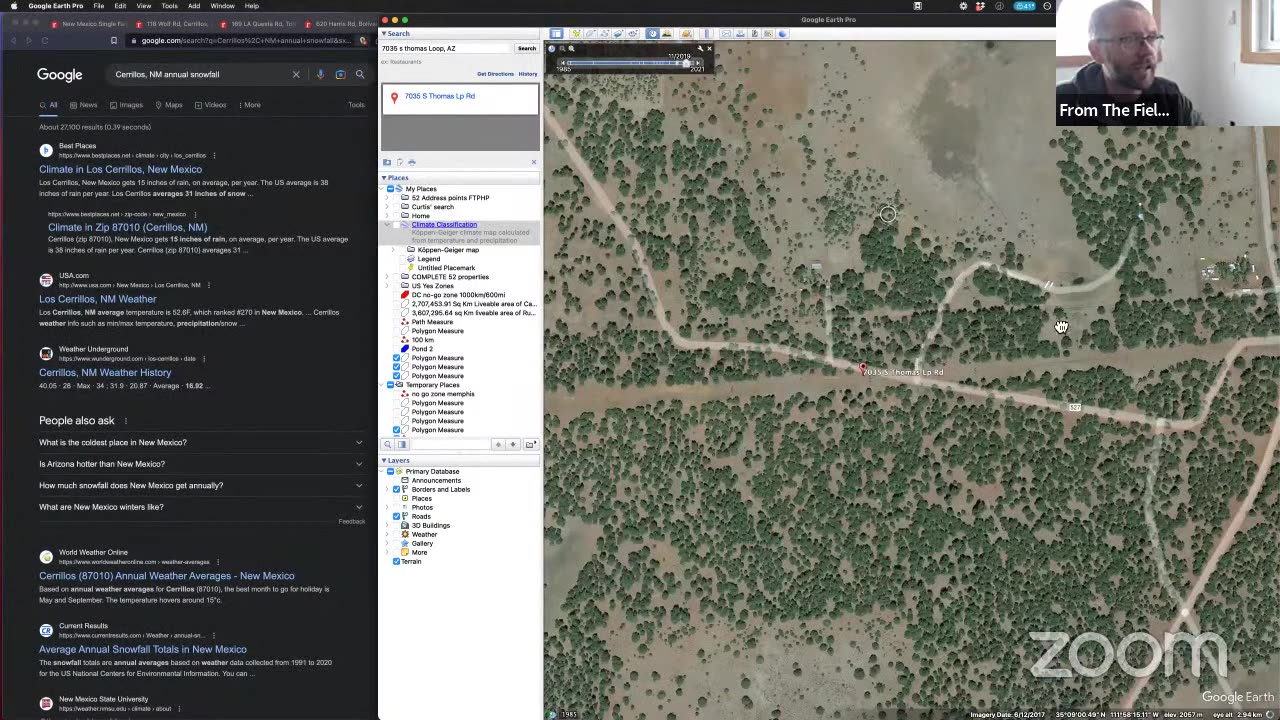Click the Sunlight toolbar icon
The height and width of the screenshot is (720, 1280).
point(667,34)
